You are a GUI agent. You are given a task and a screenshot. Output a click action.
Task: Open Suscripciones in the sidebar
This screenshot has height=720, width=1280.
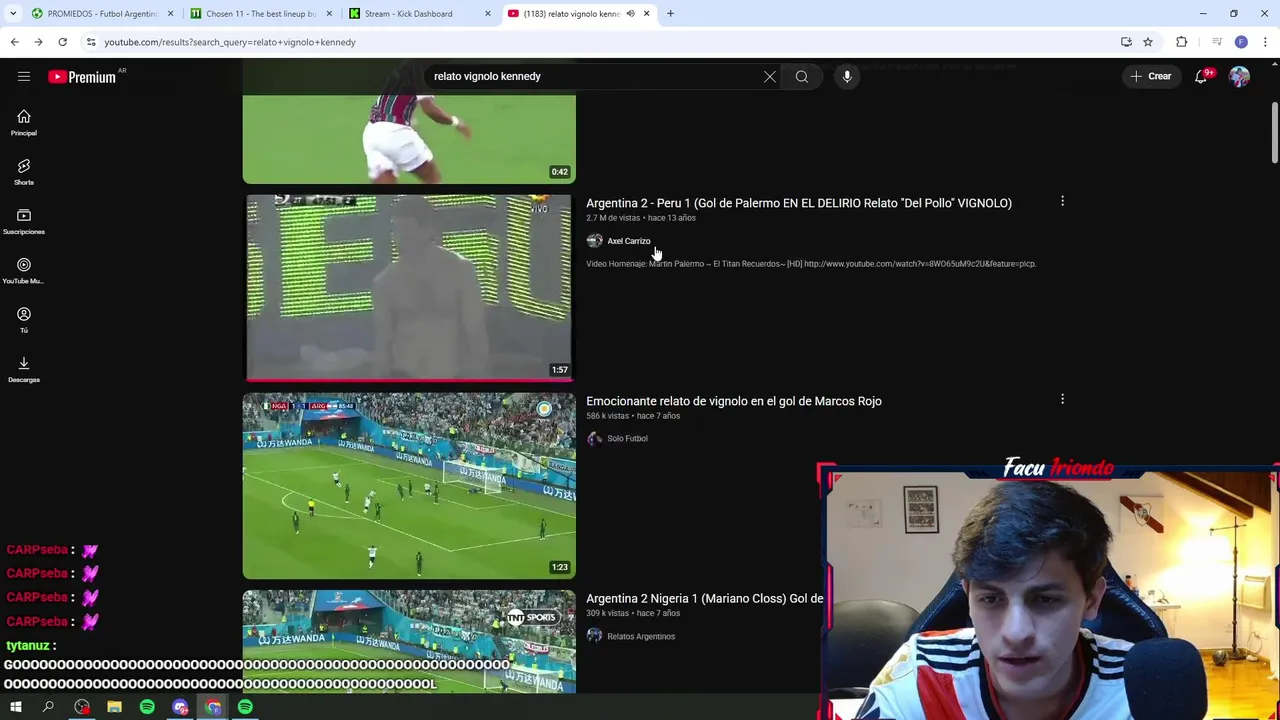[24, 222]
